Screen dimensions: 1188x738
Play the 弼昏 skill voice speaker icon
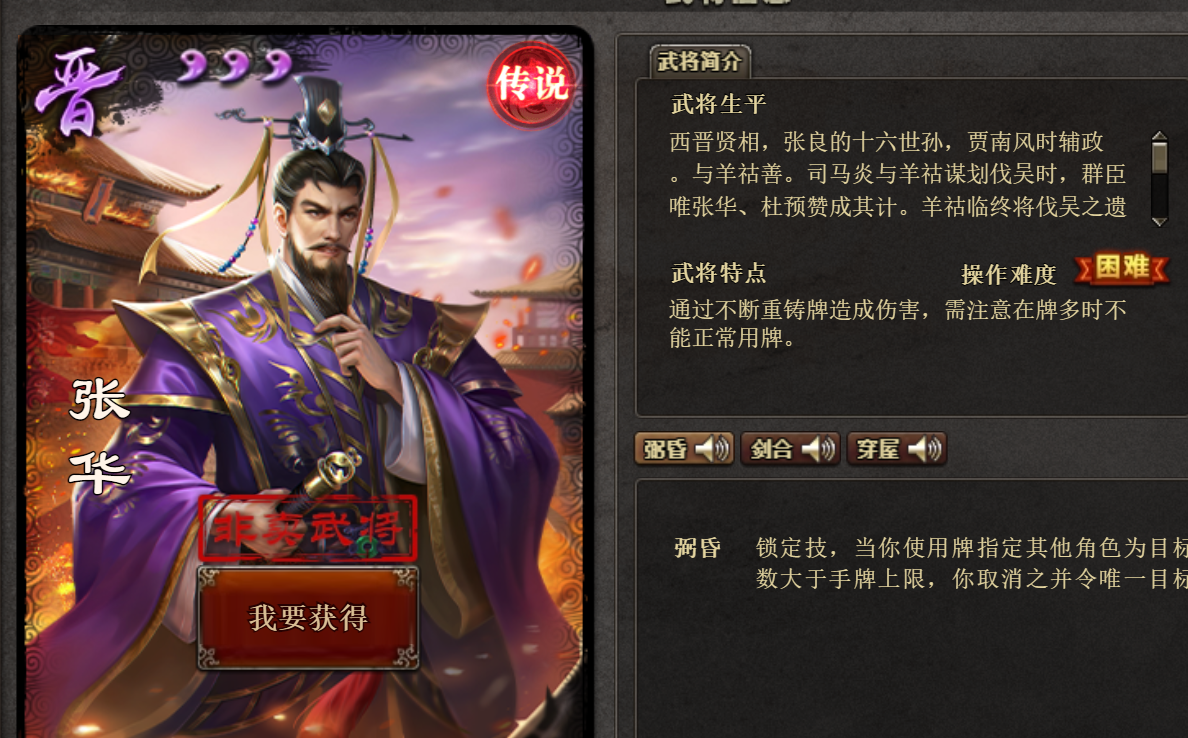click(712, 449)
